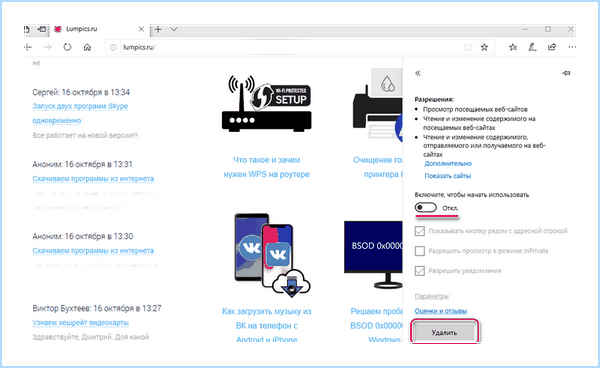Click the Показать сайты link
Image resolution: width=600 pixels, height=368 pixels.
pyautogui.click(x=448, y=176)
